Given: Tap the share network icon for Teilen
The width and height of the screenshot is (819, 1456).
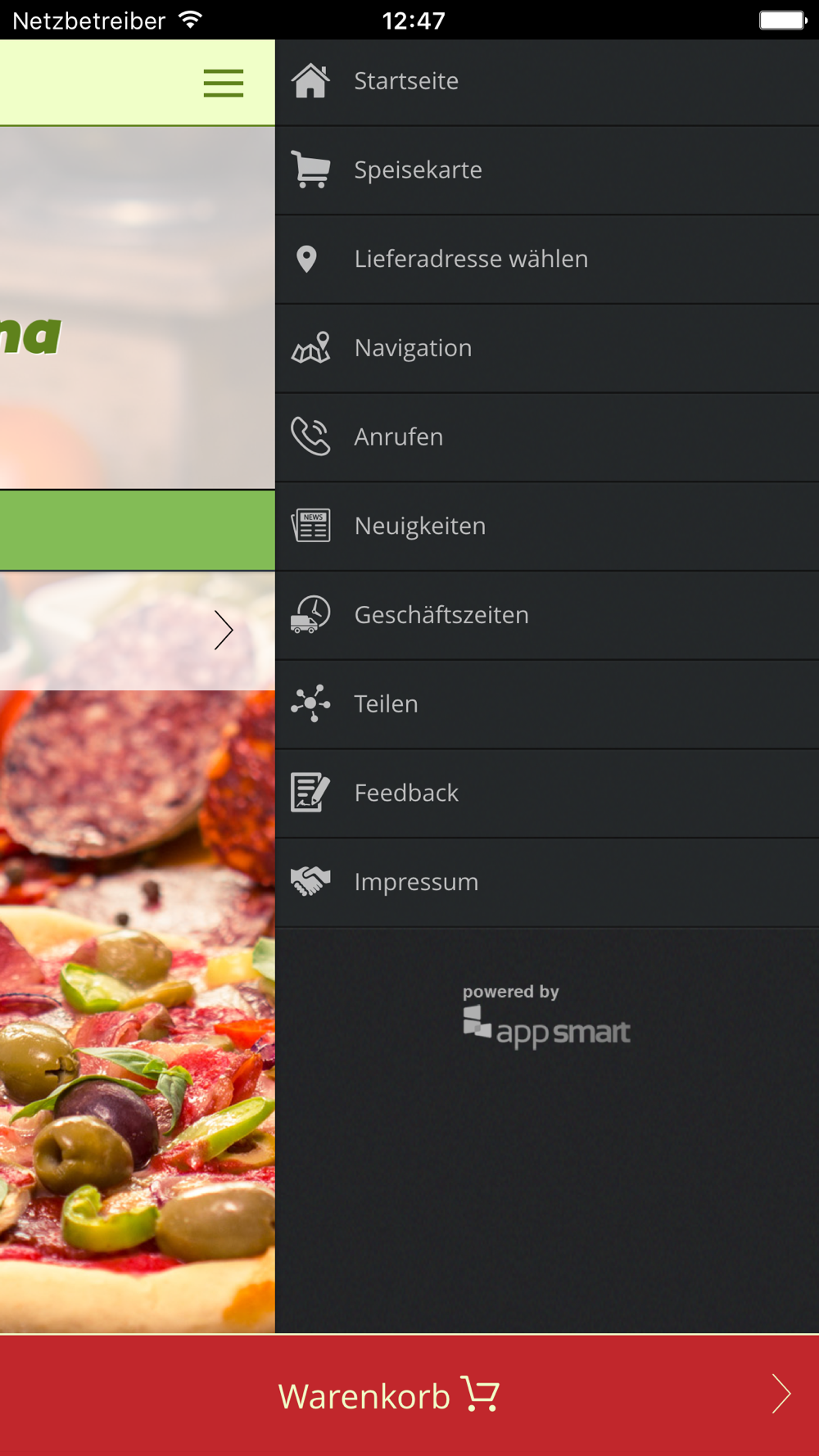Looking at the screenshot, I should pyautogui.click(x=310, y=703).
